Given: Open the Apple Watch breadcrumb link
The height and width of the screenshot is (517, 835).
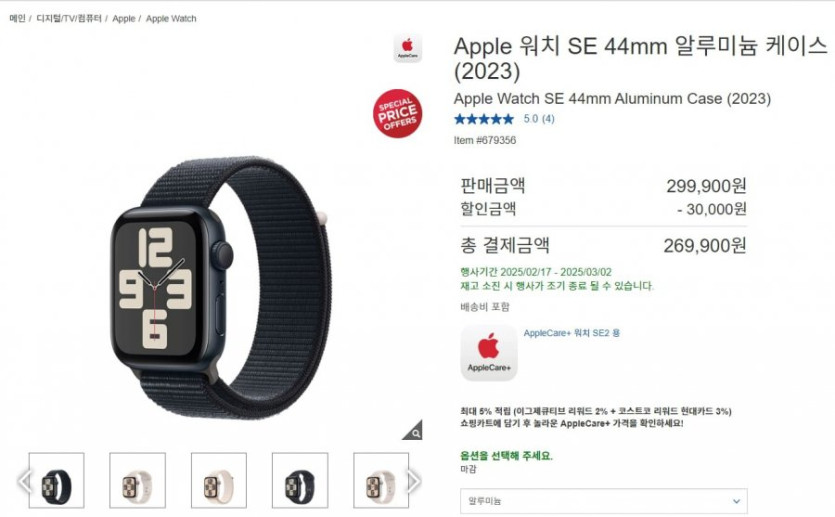Looking at the screenshot, I should click(x=171, y=19).
